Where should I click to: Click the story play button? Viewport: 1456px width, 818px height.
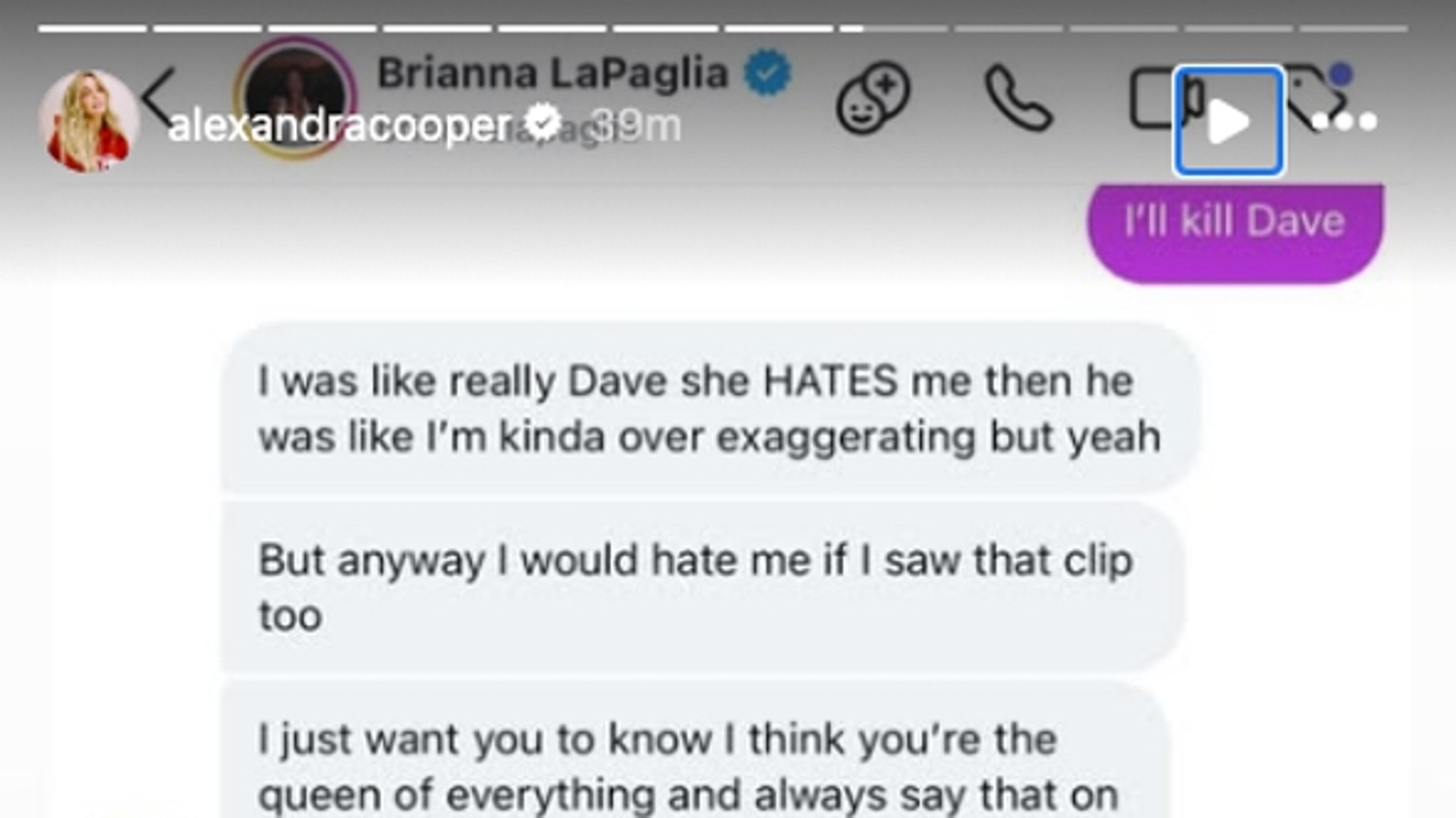(1228, 121)
